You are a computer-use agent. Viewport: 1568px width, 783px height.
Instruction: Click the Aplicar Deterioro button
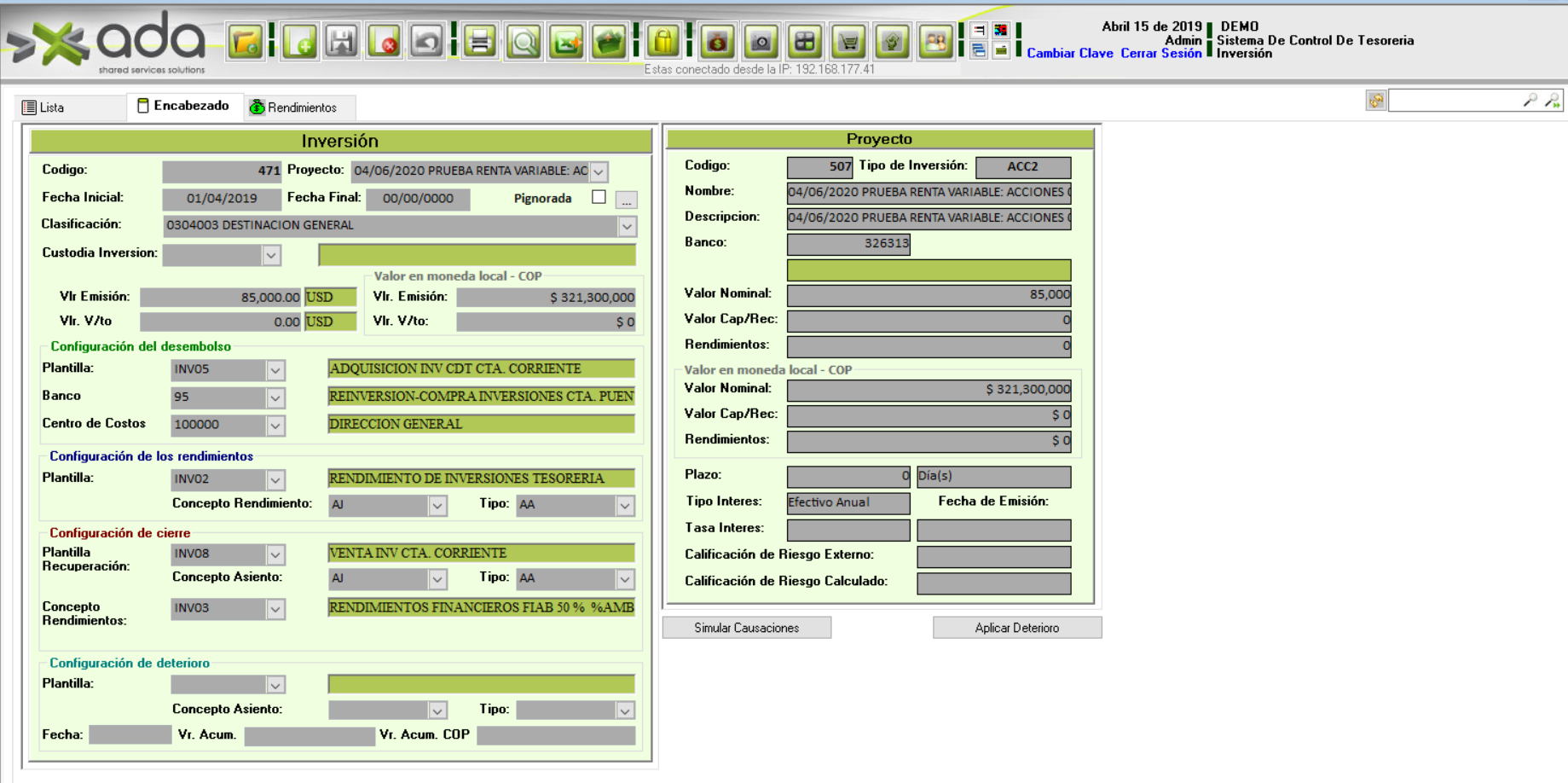click(1016, 628)
